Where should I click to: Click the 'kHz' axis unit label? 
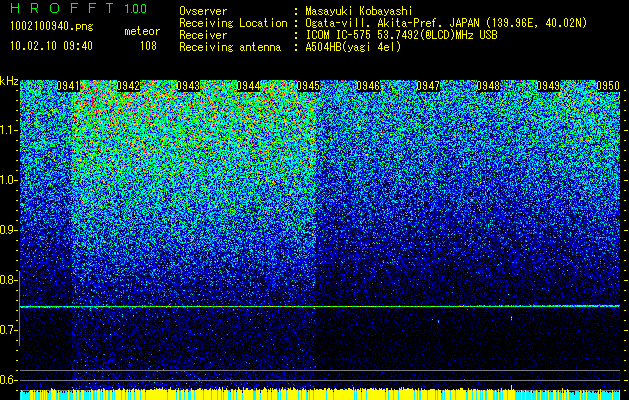tap(9, 81)
